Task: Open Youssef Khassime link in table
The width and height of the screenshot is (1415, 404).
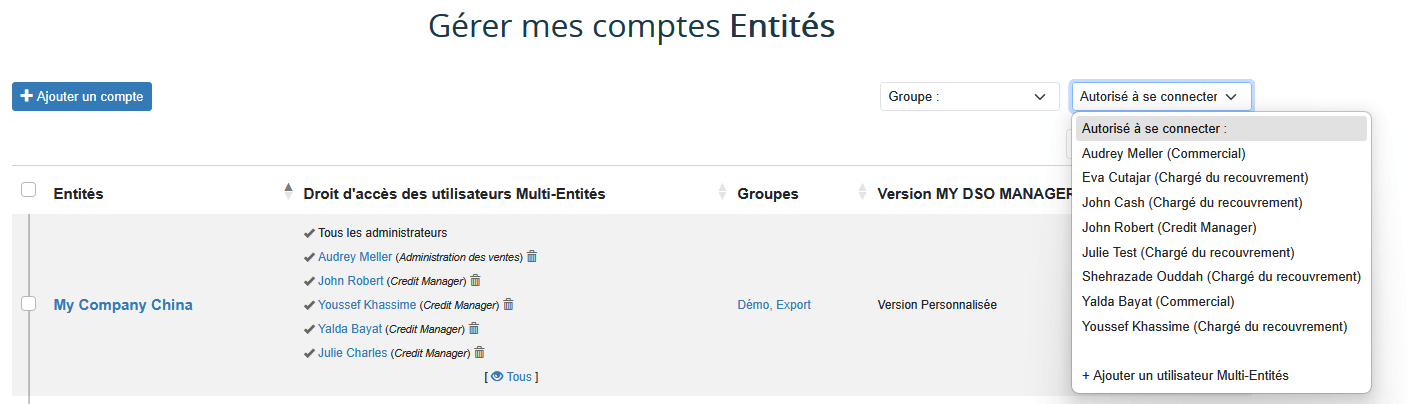Action: (x=367, y=305)
